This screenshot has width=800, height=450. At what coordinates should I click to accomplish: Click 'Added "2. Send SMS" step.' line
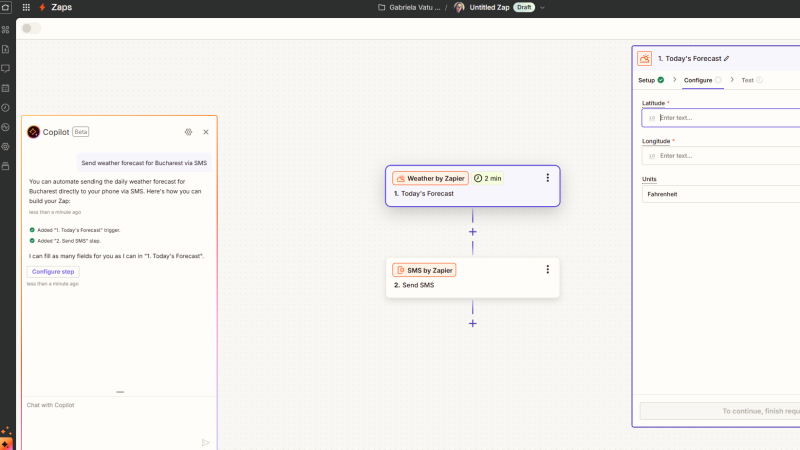point(69,241)
